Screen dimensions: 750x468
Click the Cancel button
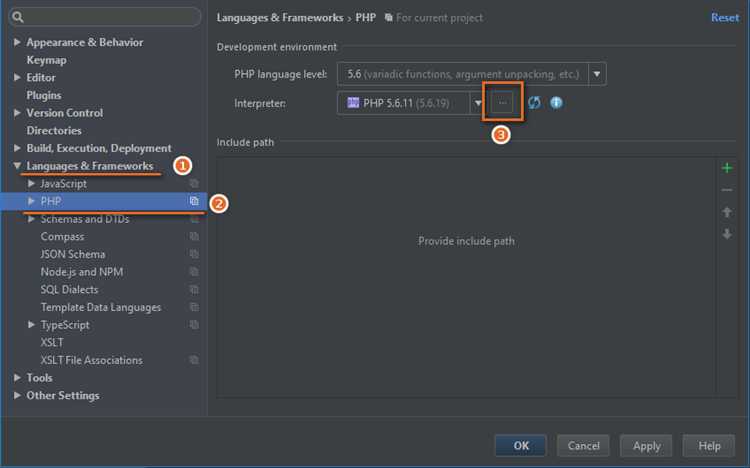click(x=584, y=446)
